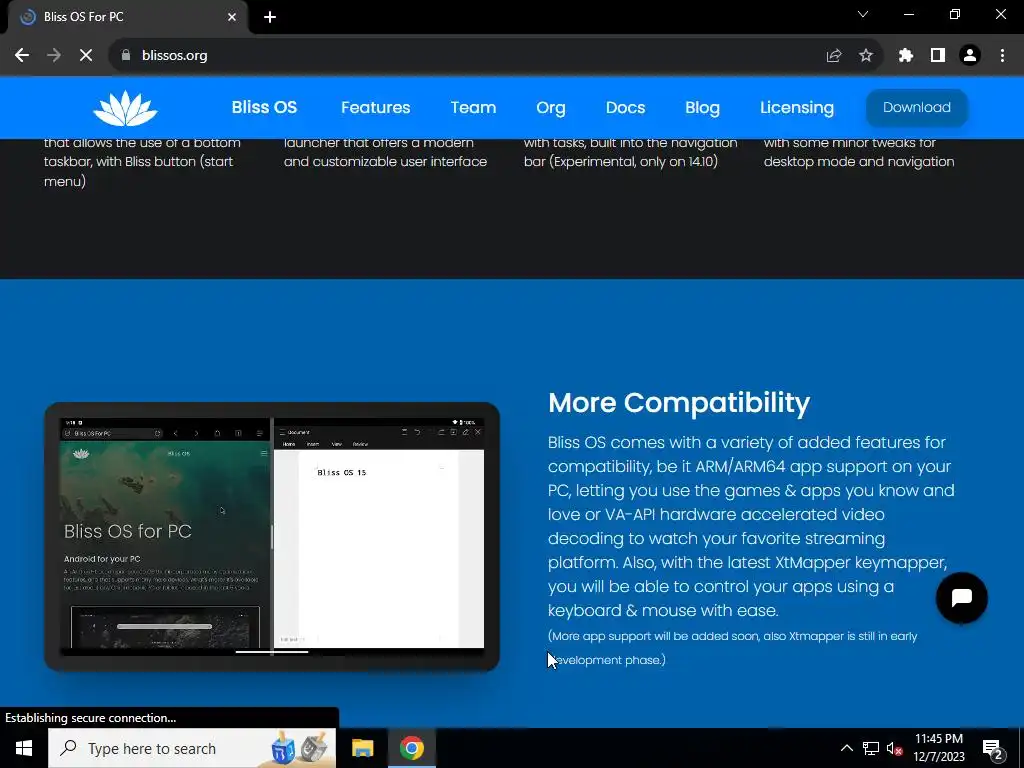Open Blog nav menu item
The width and height of the screenshot is (1024, 768).
(703, 108)
